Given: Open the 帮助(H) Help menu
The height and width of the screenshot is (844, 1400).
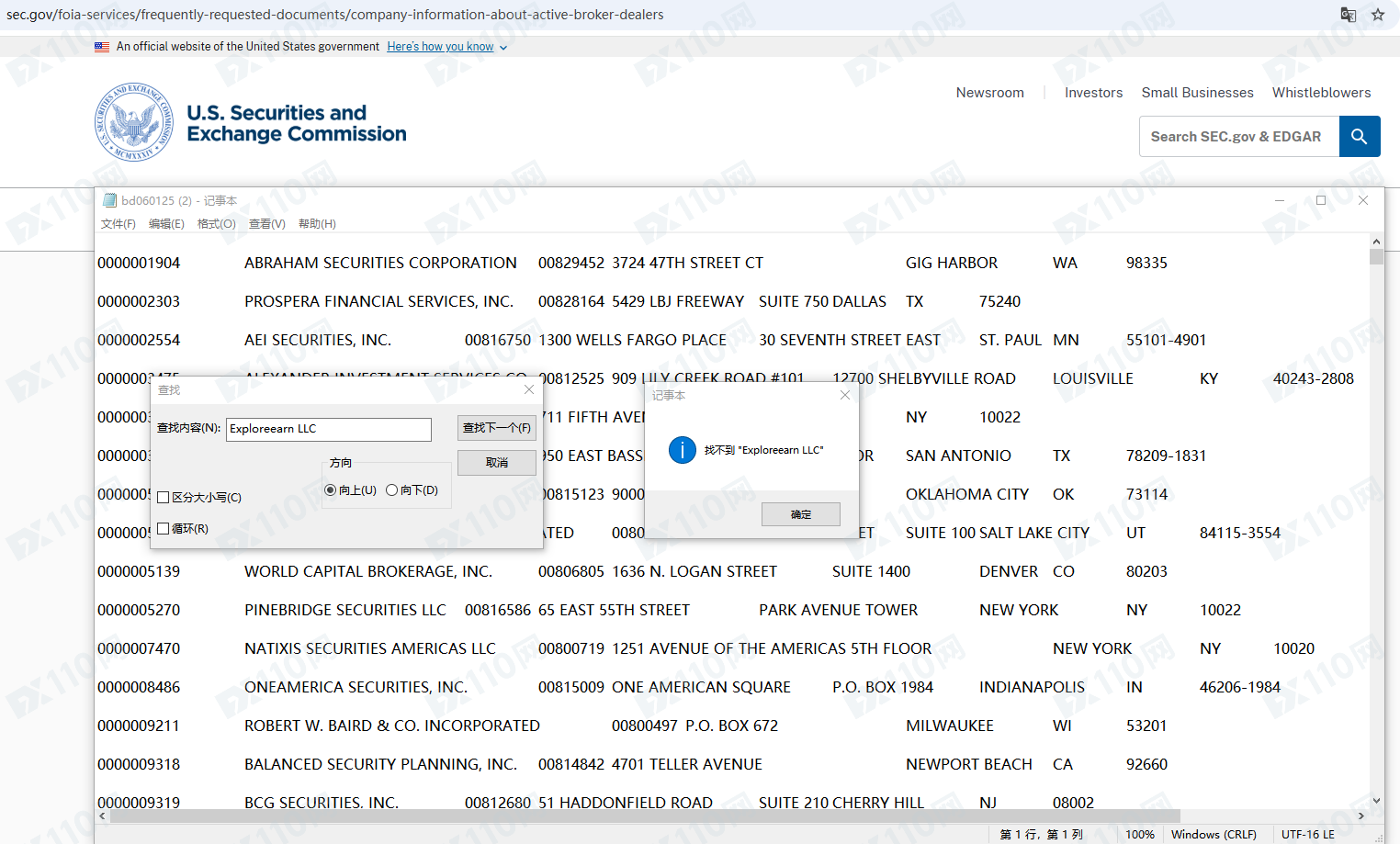Looking at the screenshot, I should [317, 224].
